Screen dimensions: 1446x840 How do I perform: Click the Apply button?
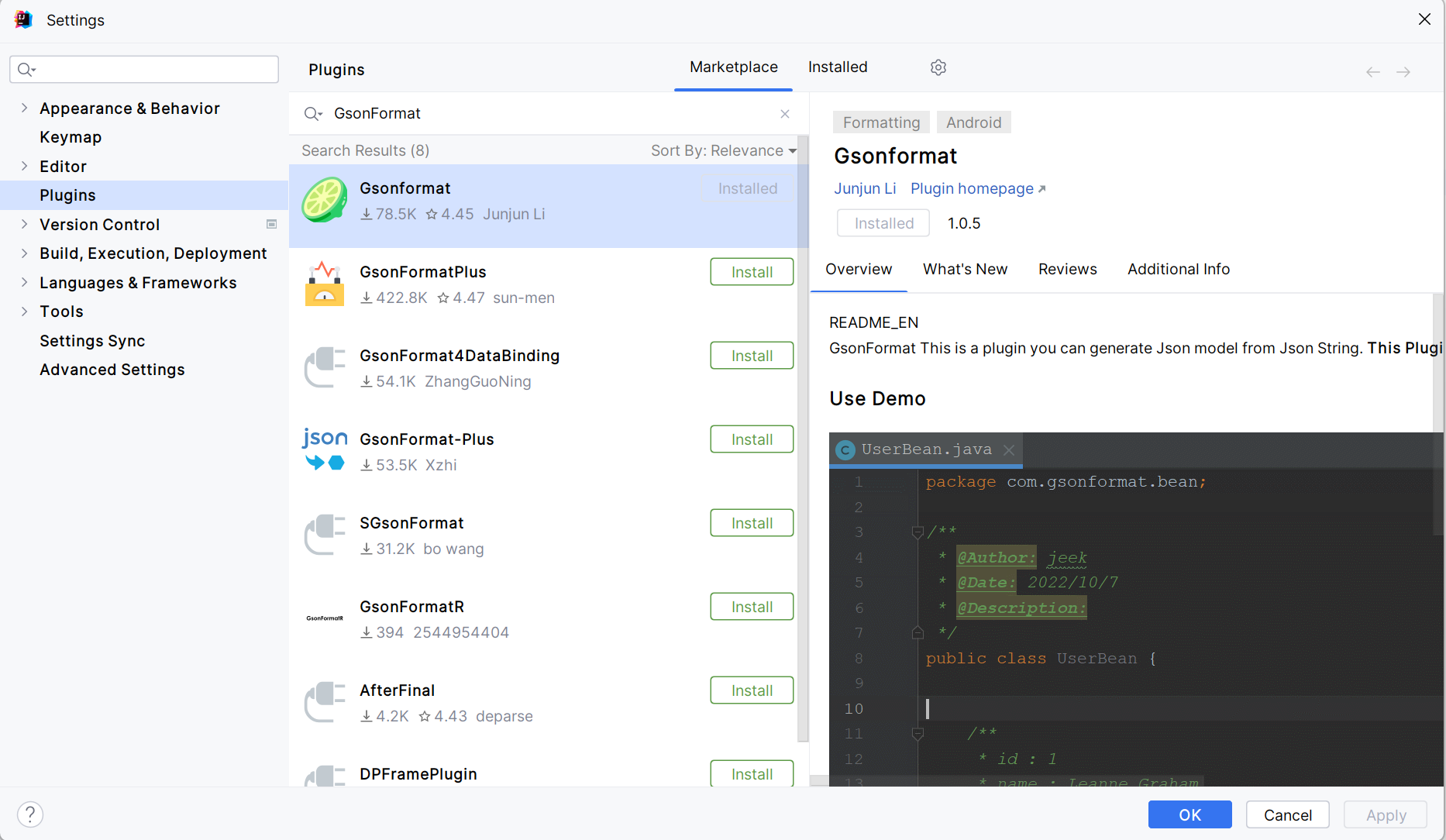point(1386,815)
